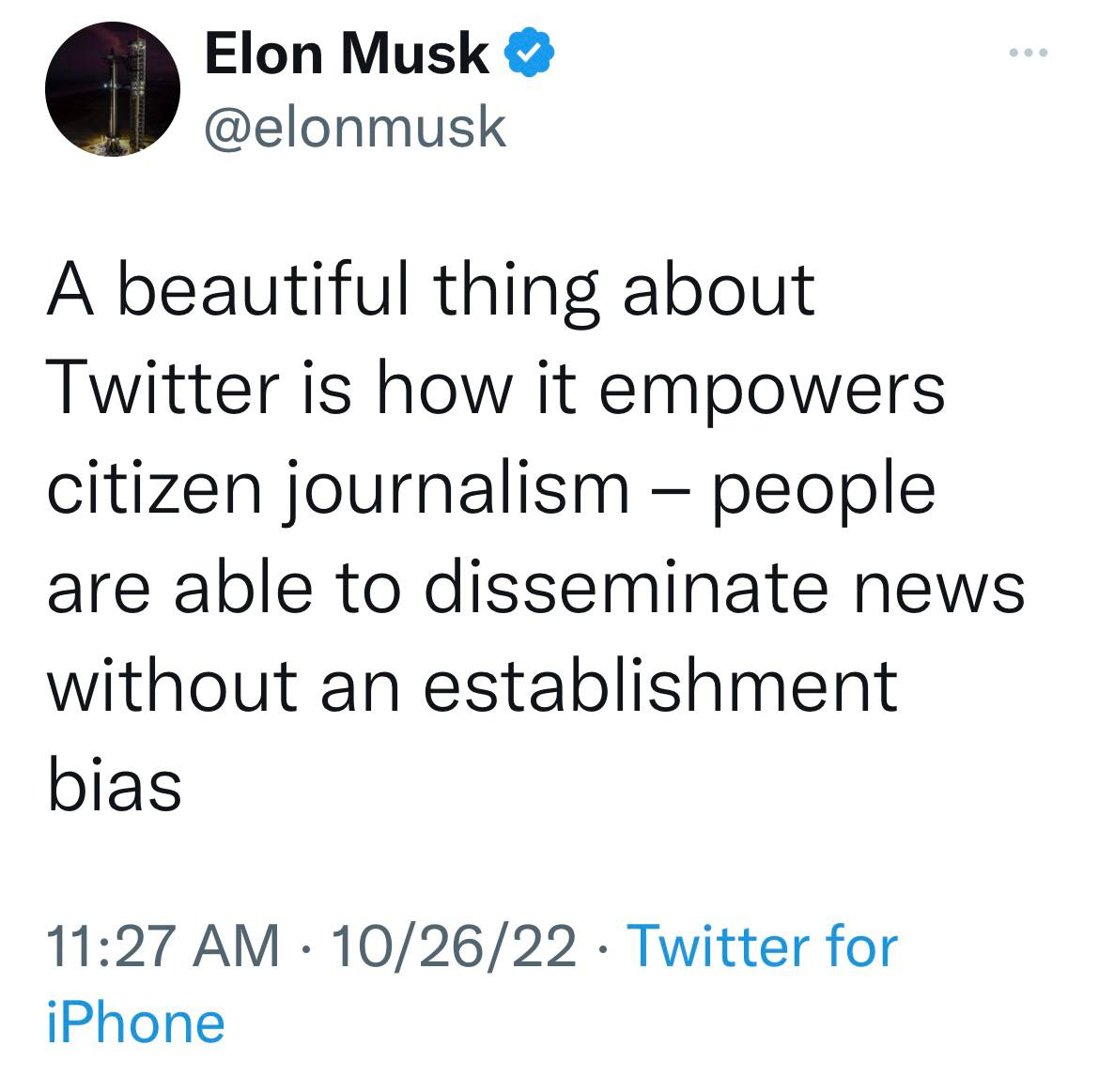Open the three-dot more options menu

click(x=1027, y=53)
